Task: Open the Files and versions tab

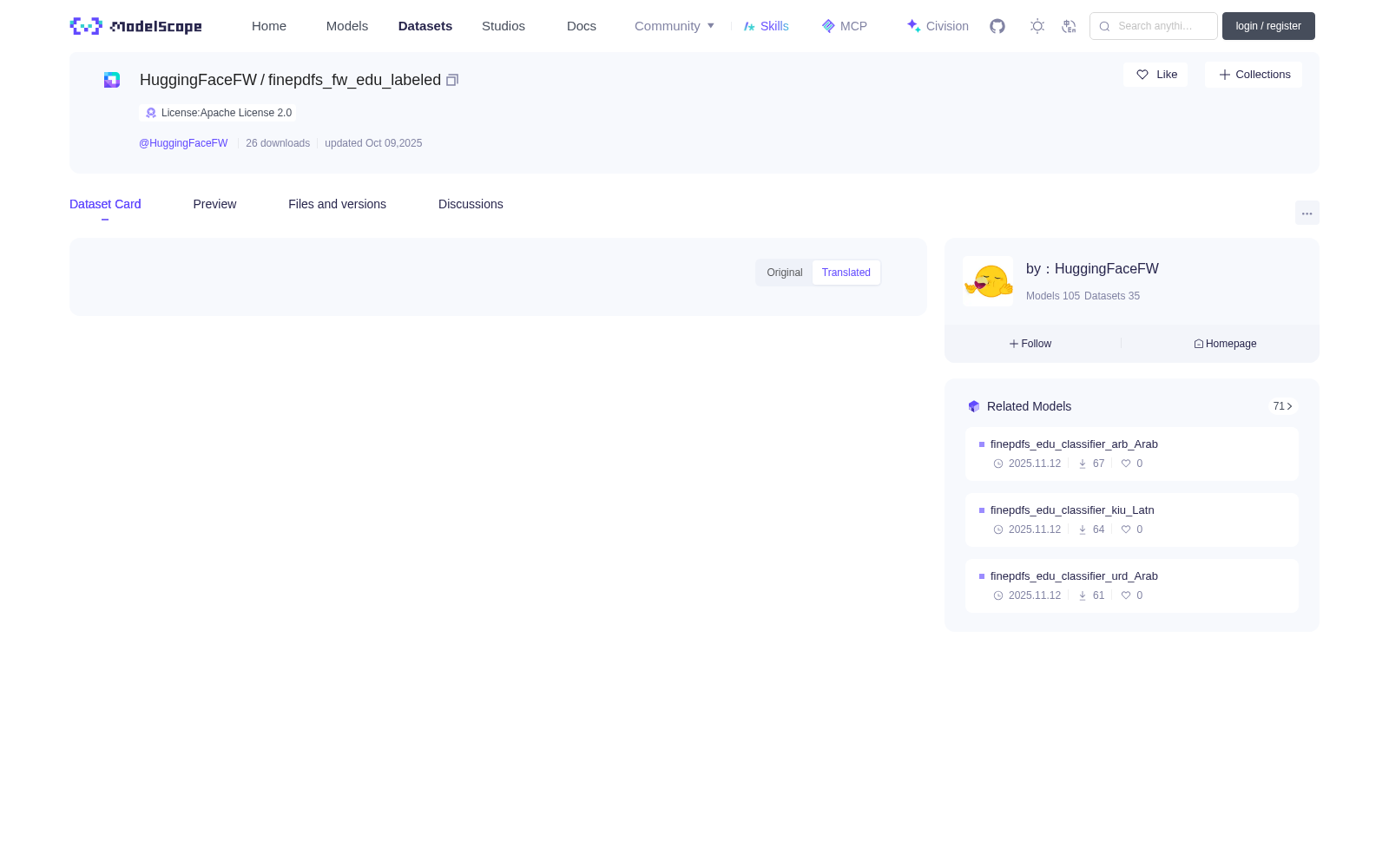Action: 337,204
